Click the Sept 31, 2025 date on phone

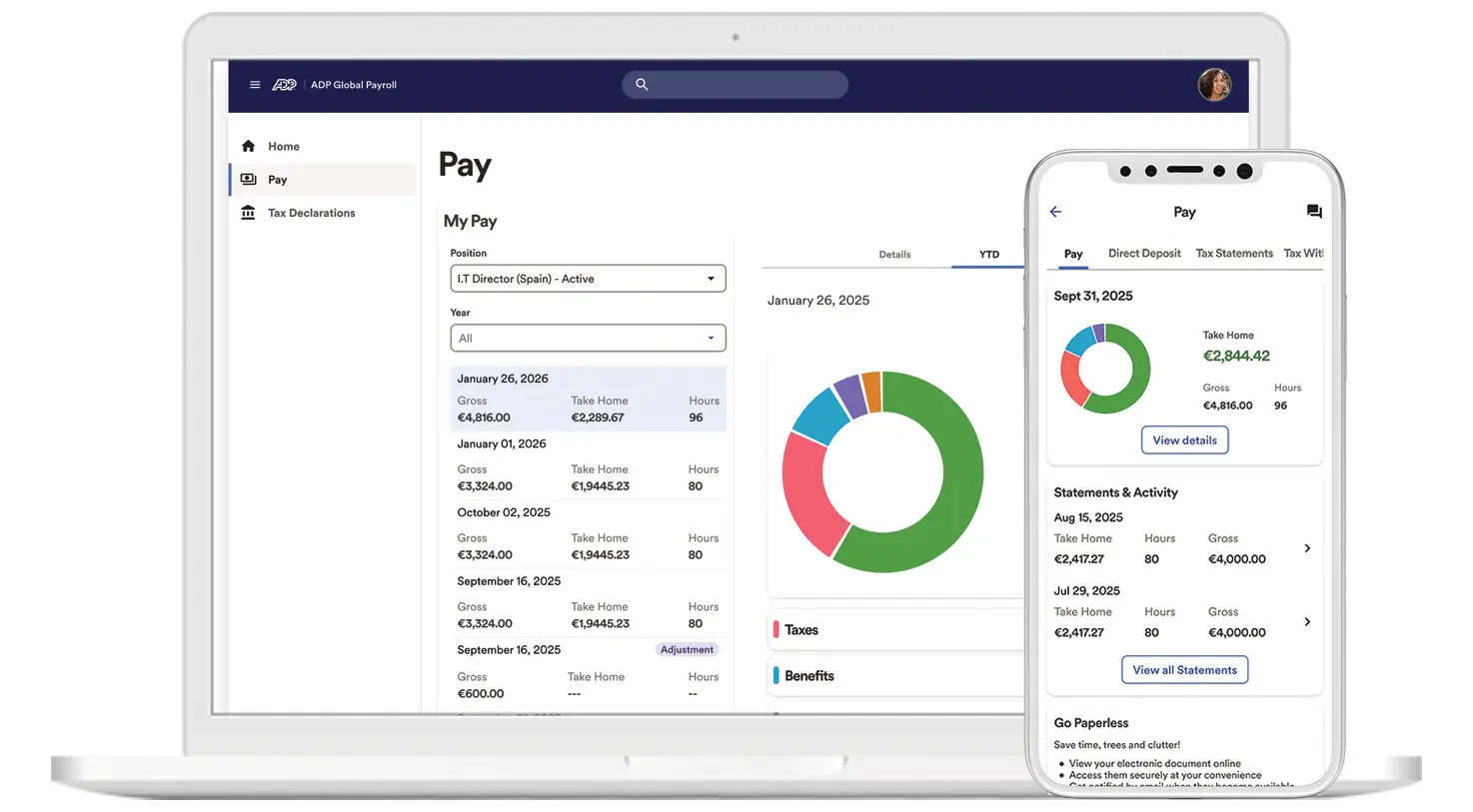(x=1093, y=296)
